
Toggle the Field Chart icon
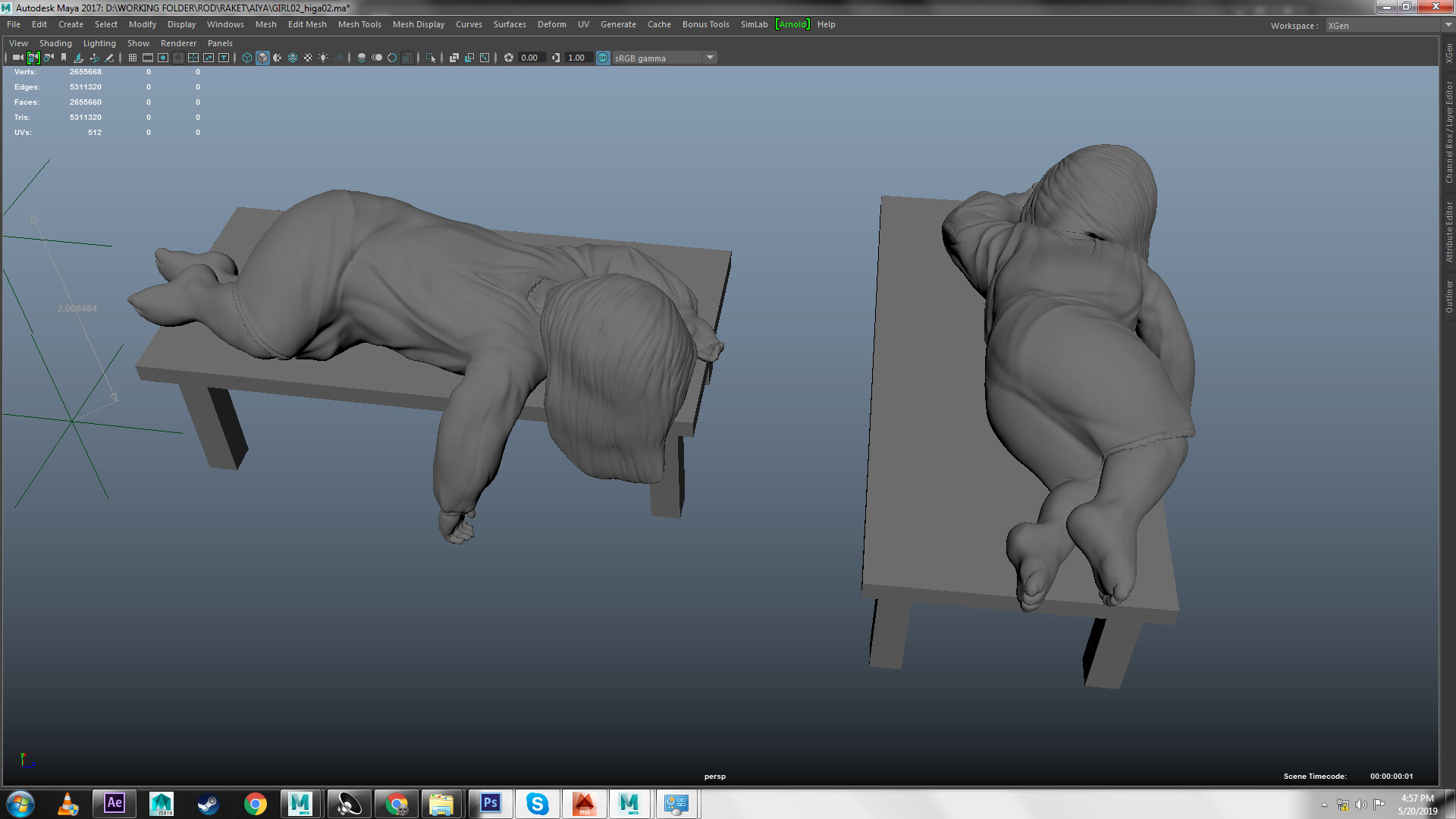193,58
